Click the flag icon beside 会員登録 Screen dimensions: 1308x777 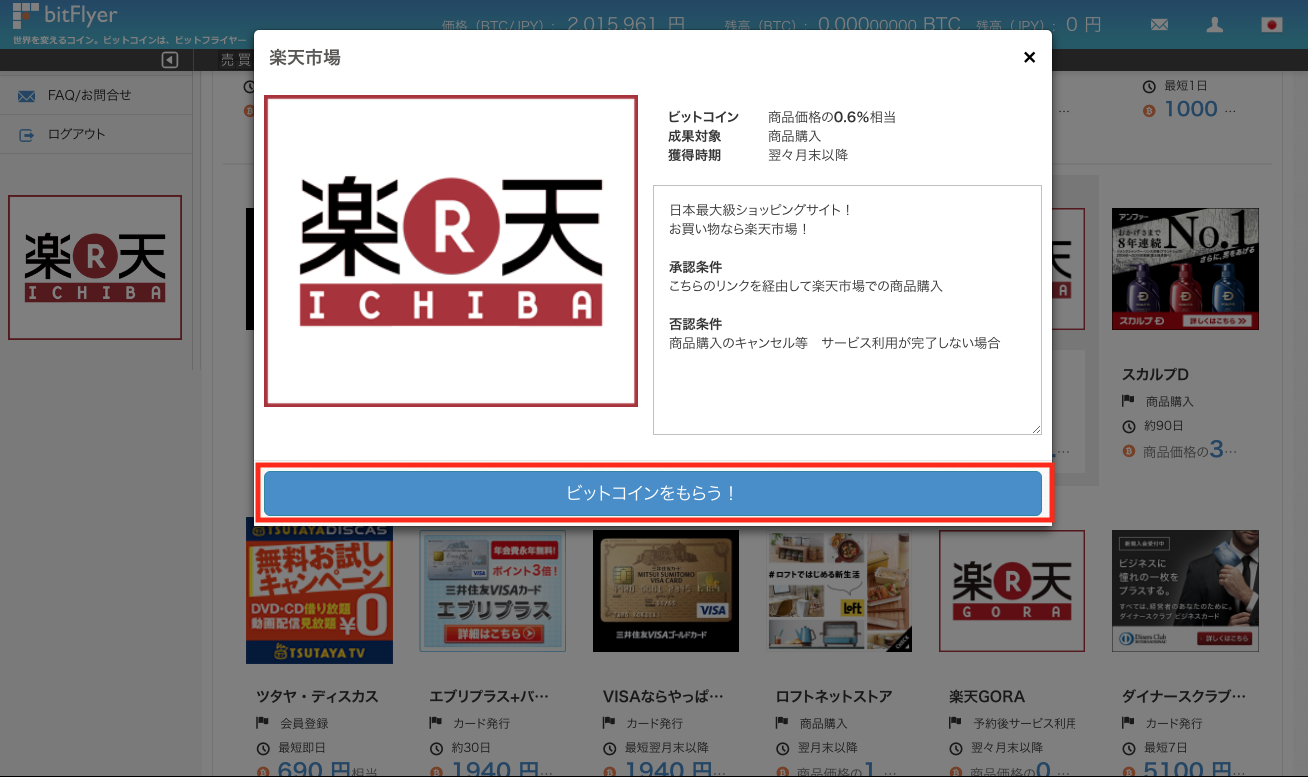coord(264,723)
